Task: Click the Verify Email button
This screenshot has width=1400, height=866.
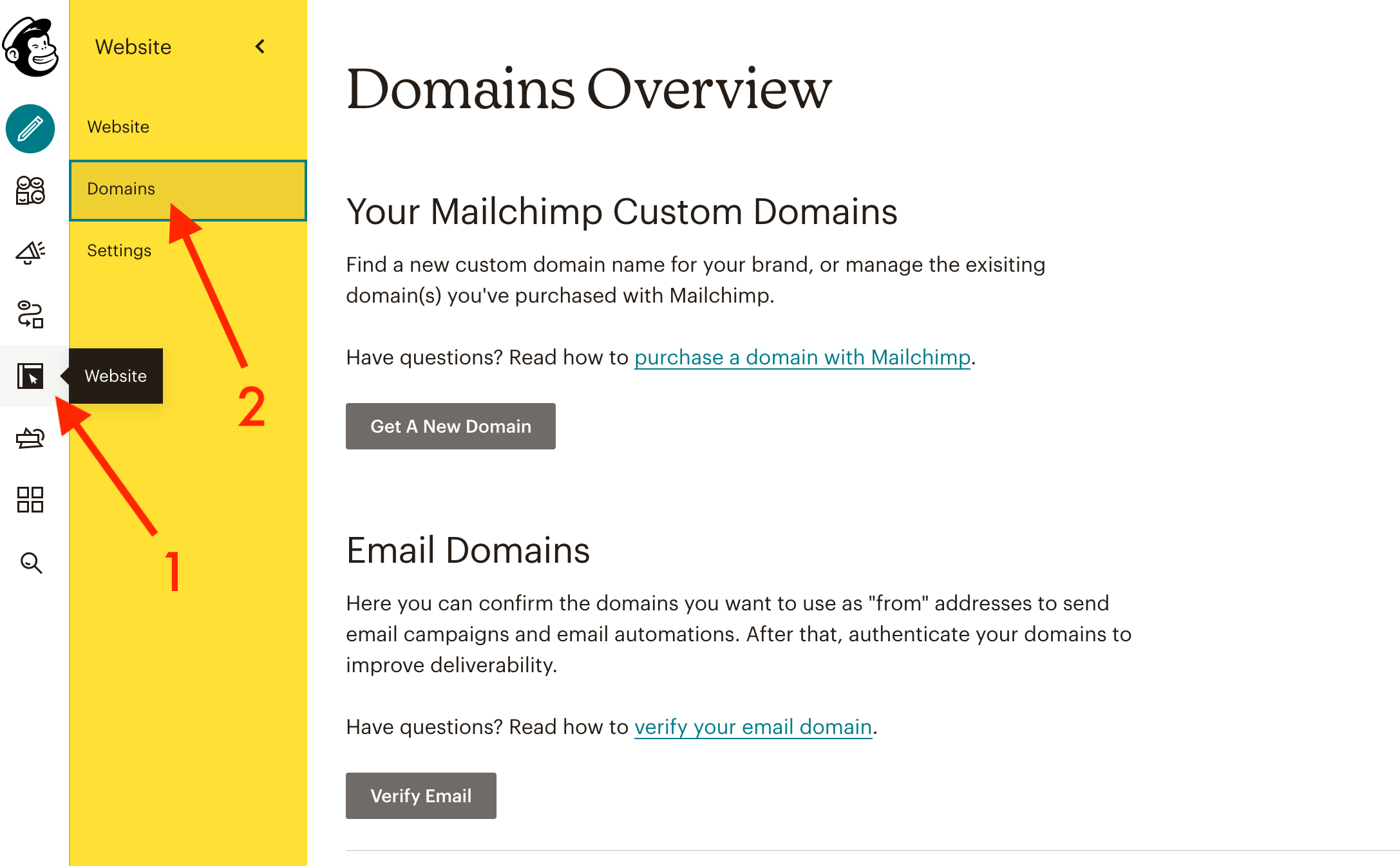Action: coord(421,795)
